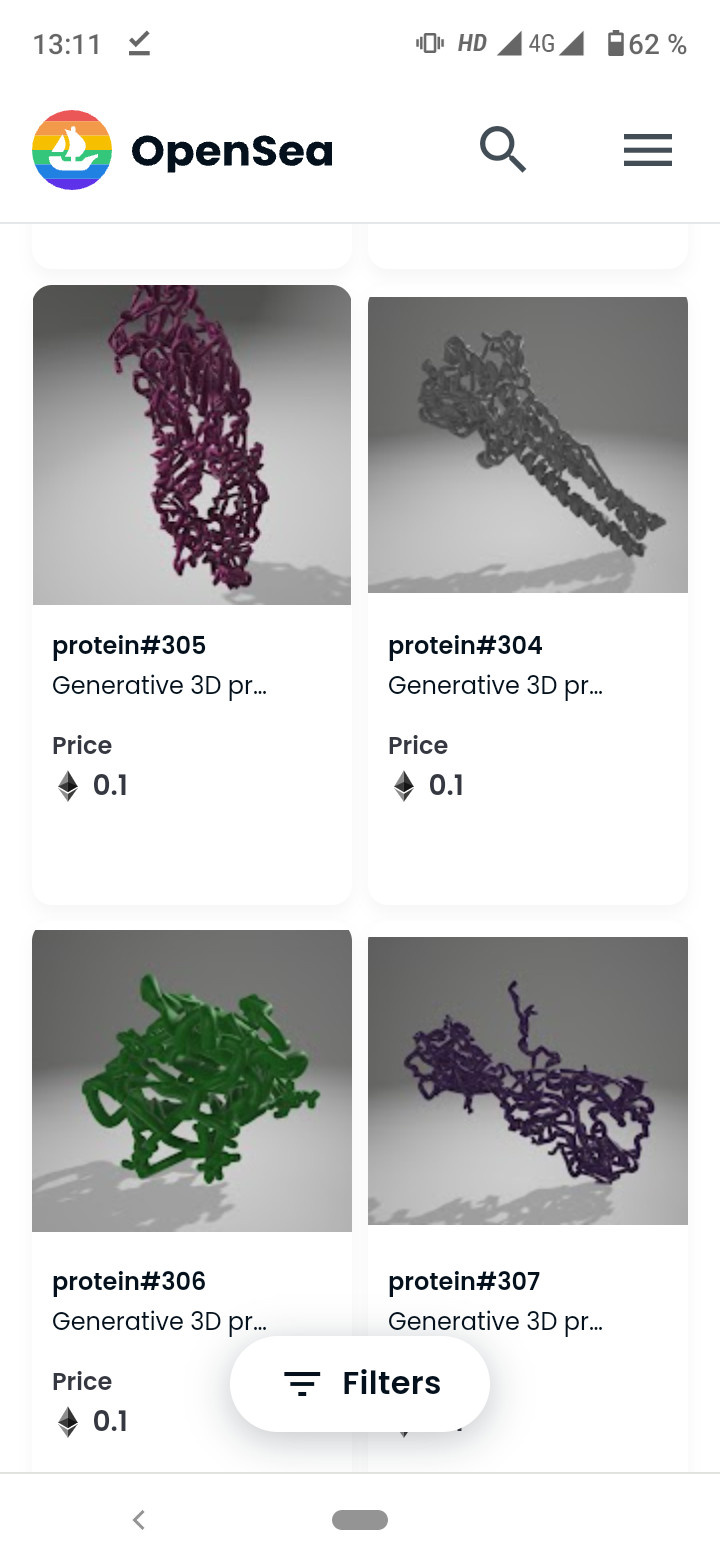This screenshot has width=720, height=1560.
Task: Click the 0.1 price text of protein#305
Action: [x=113, y=786]
